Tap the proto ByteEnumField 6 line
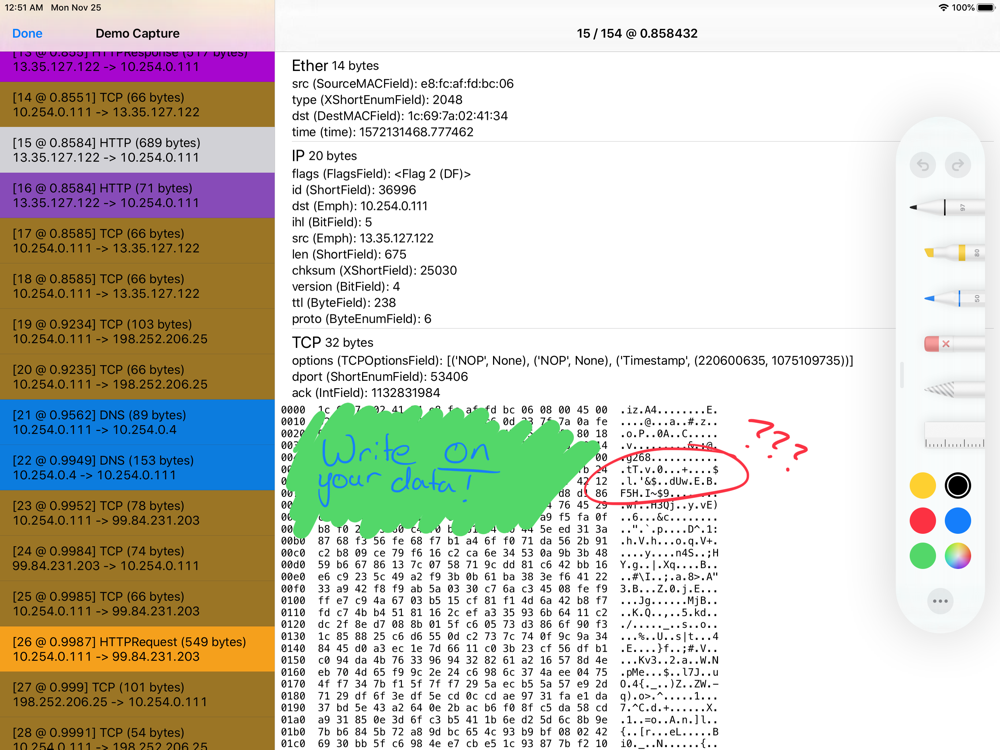This screenshot has width=1000, height=750. coord(362,319)
